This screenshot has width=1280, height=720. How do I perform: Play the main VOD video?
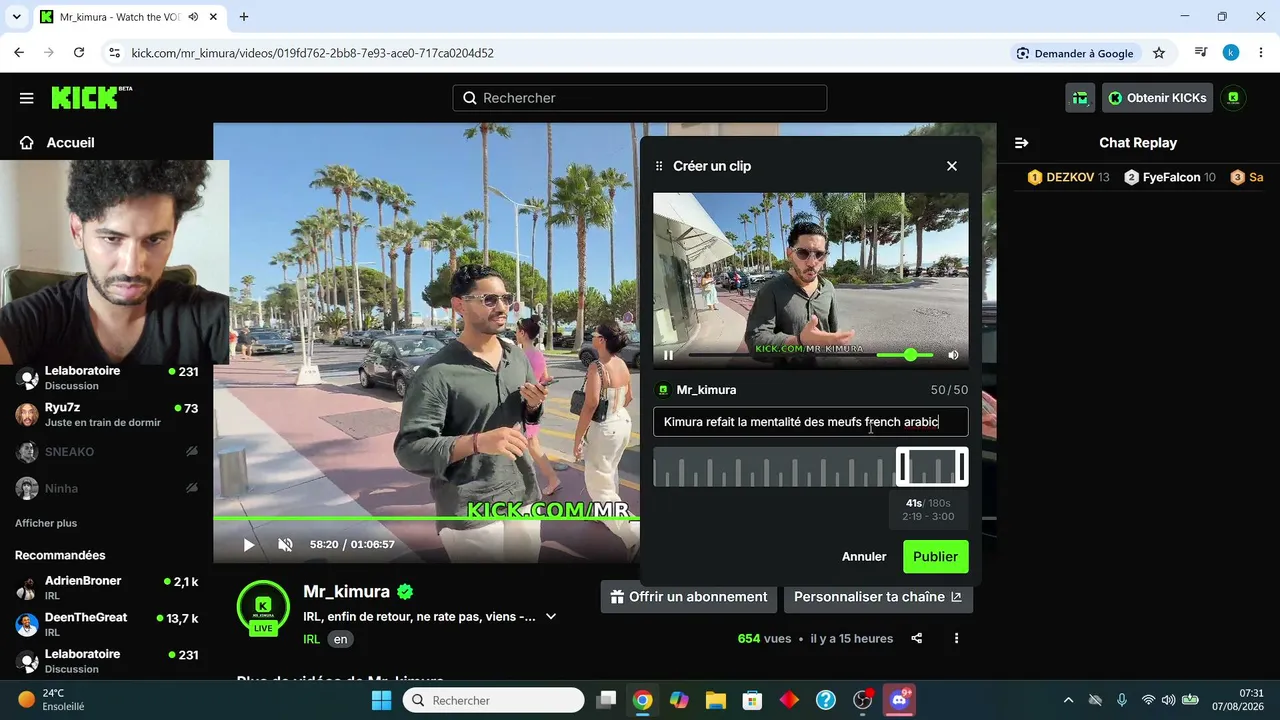click(x=249, y=545)
